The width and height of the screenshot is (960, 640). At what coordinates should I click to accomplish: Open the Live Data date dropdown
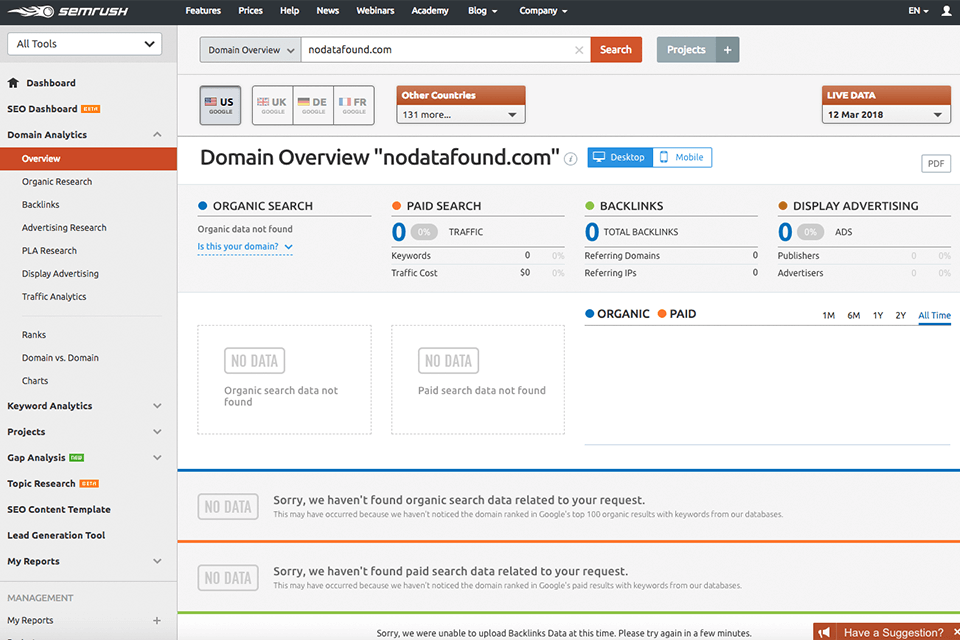886,115
